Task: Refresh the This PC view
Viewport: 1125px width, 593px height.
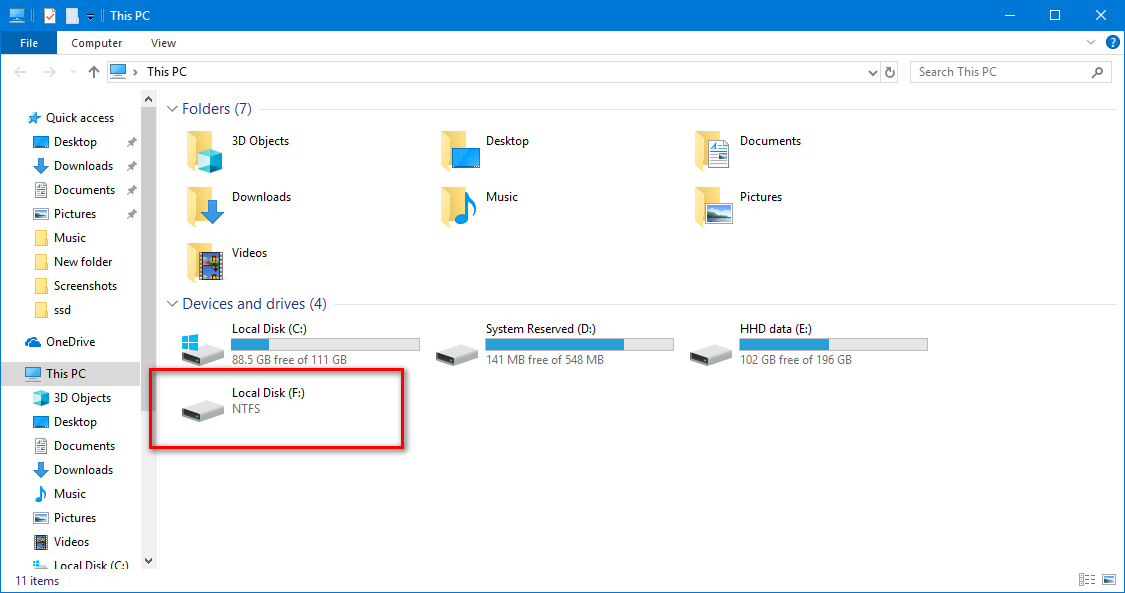Action: (x=890, y=72)
